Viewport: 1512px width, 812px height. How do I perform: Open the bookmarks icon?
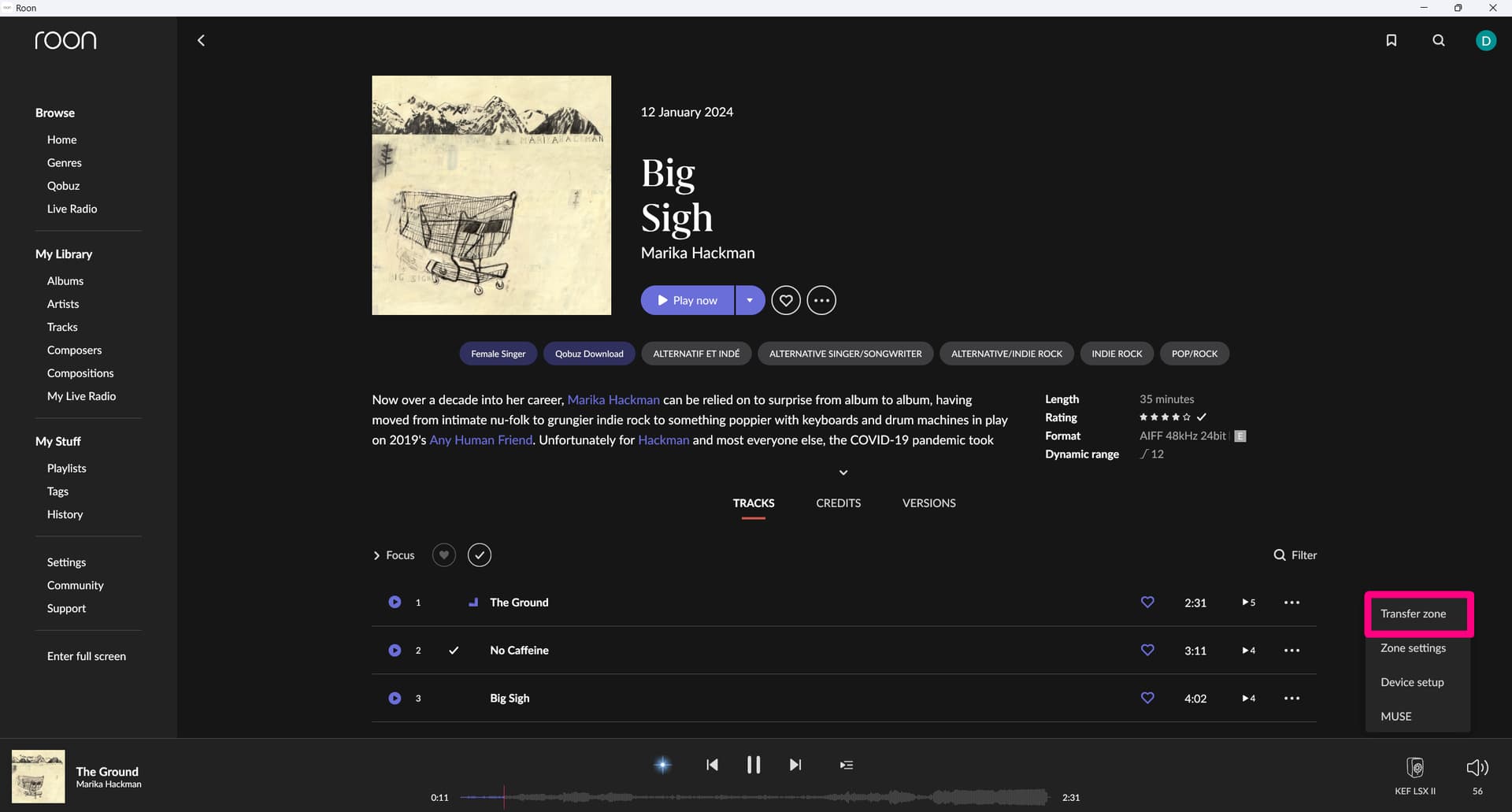(x=1392, y=40)
